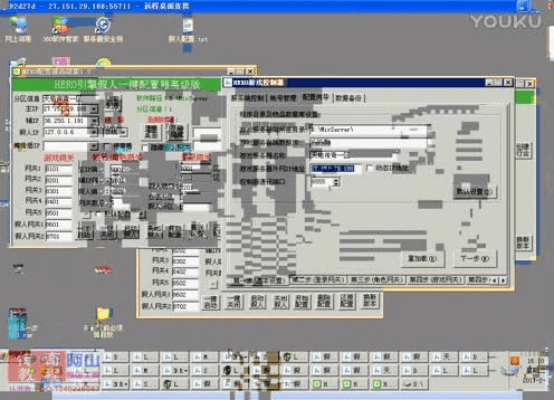Click the 假人网关2 field showing 8702
This screenshot has height=400, width=554.
[x=186, y=306]
